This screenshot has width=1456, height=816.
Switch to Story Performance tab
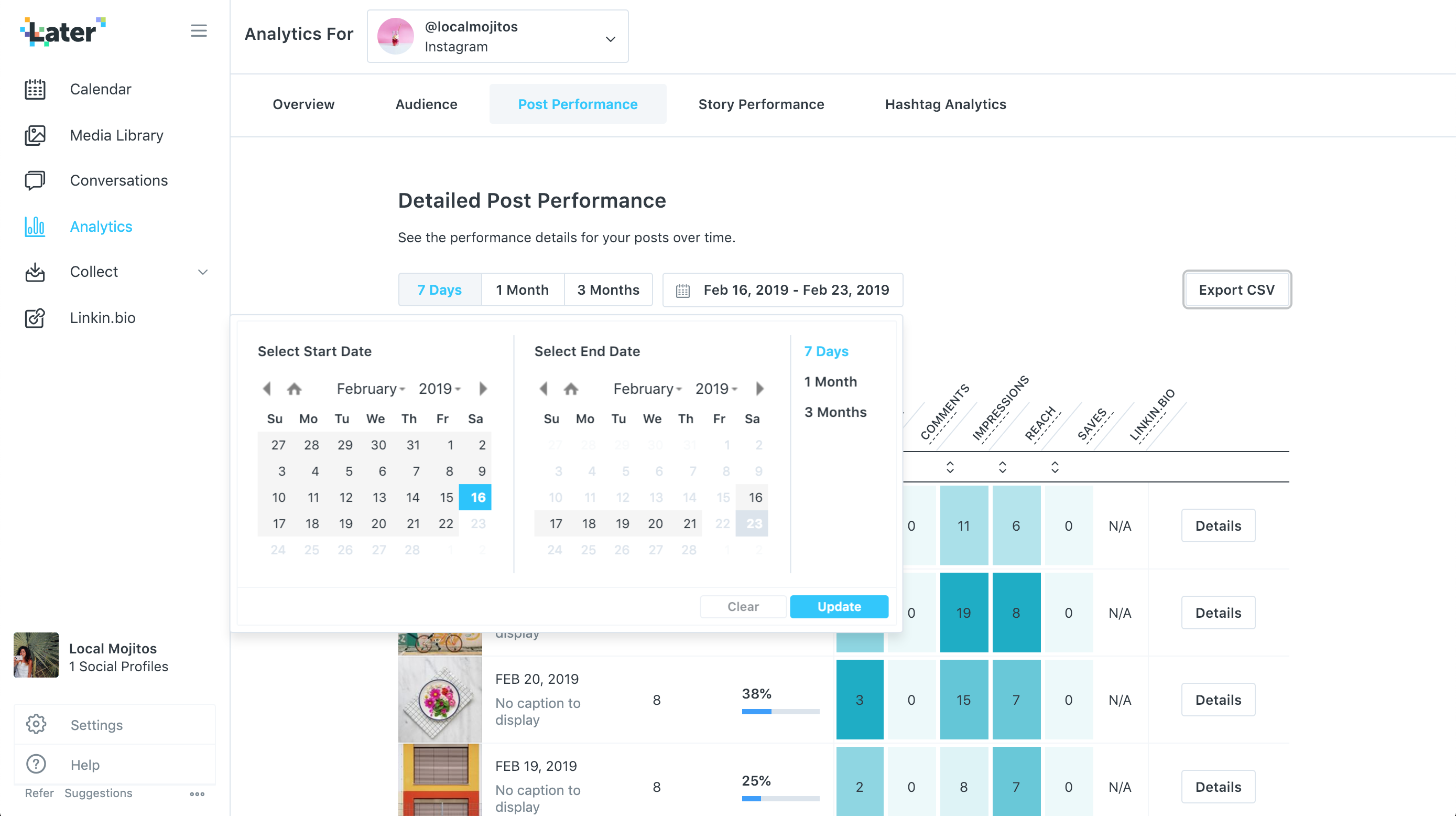pyautogui.click(x=761, y=104)
